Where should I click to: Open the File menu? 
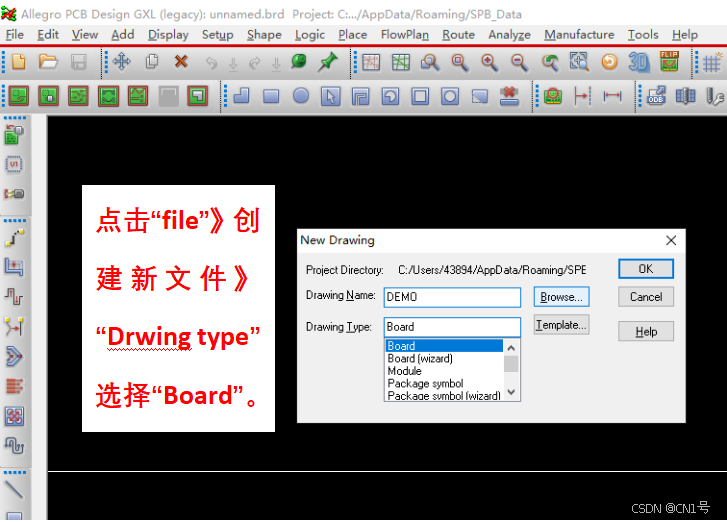[x=14, y=35]
